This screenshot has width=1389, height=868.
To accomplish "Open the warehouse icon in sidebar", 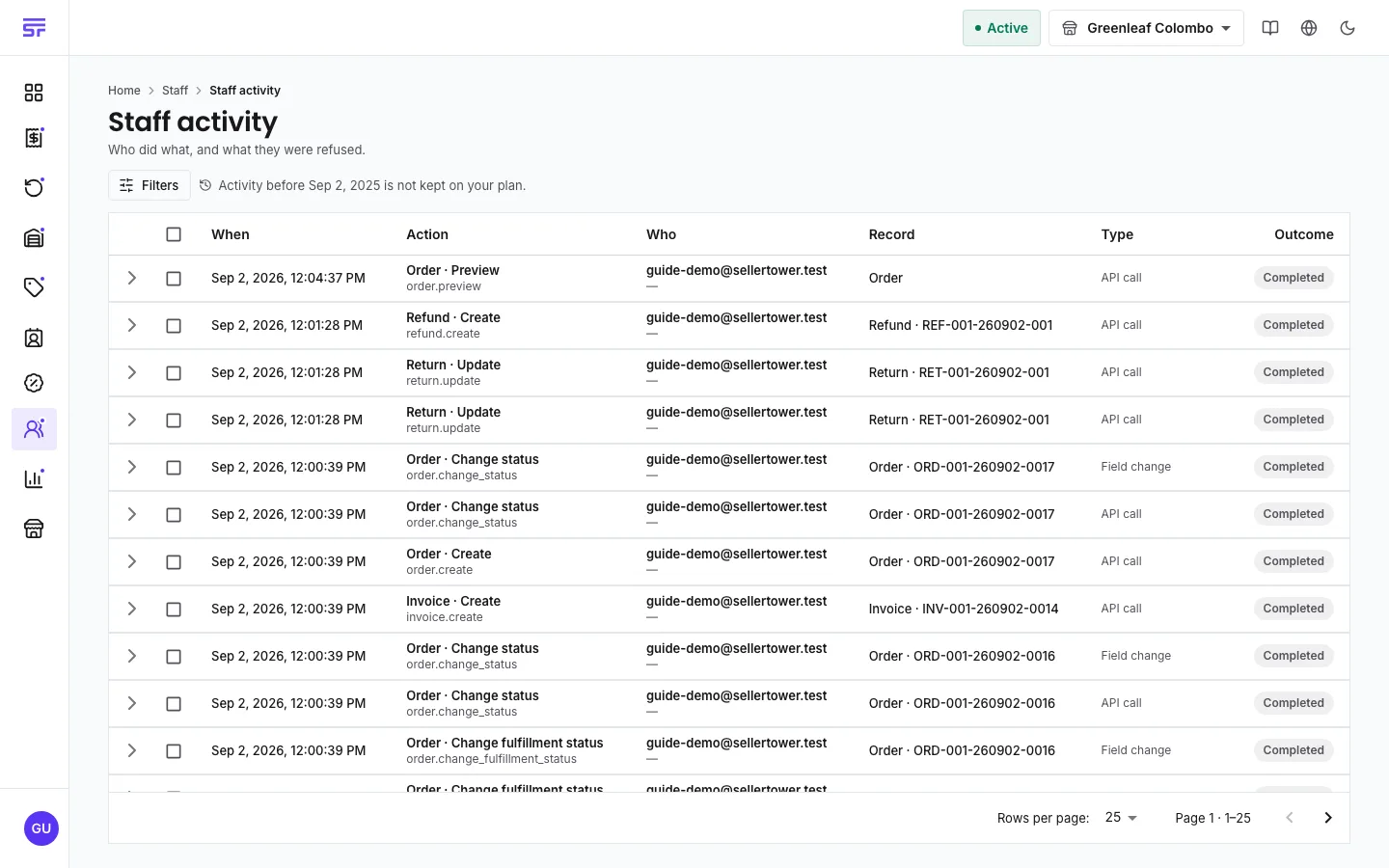I will [x=34, y=237].
